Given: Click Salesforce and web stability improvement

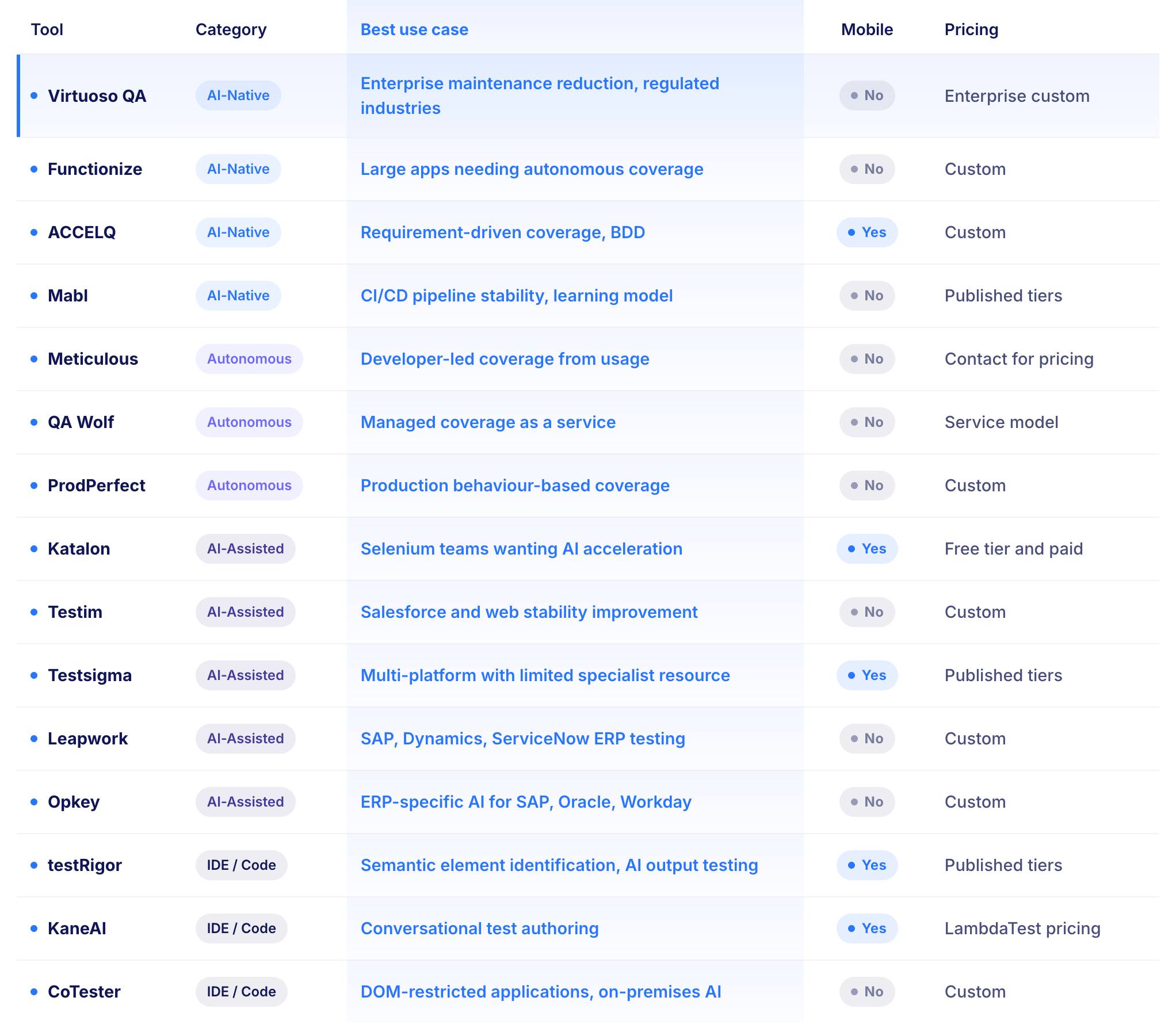Looking at the screenshot, I should point(529,612).
